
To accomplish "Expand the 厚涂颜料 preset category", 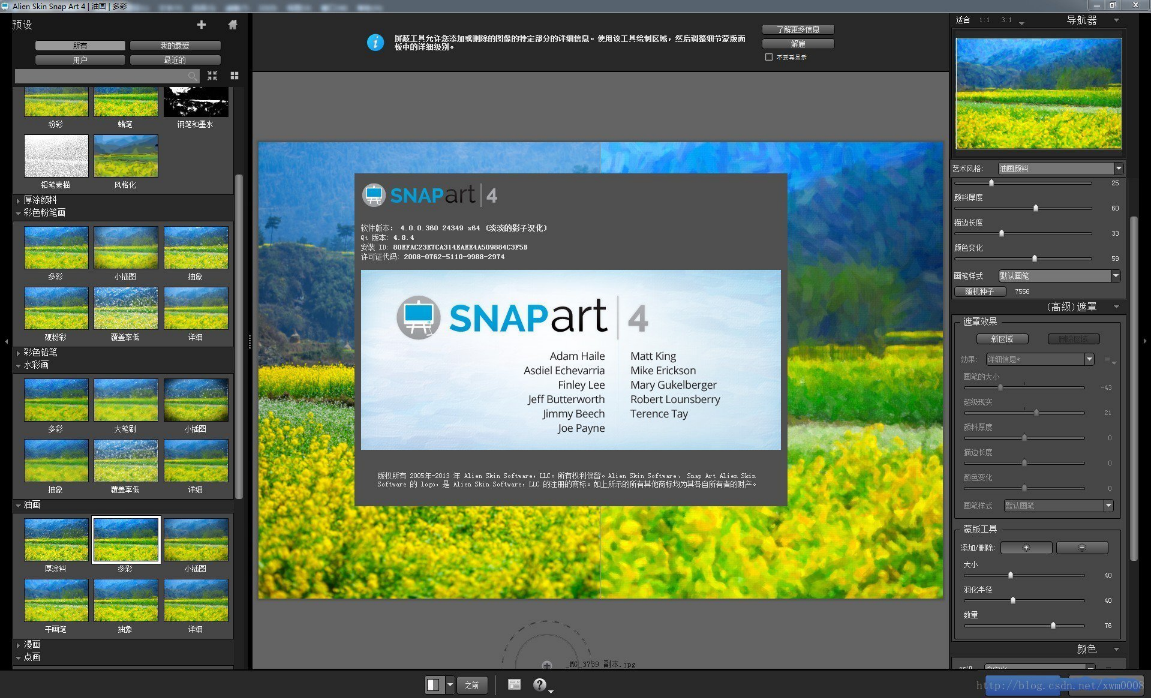I will pos(19,200).
